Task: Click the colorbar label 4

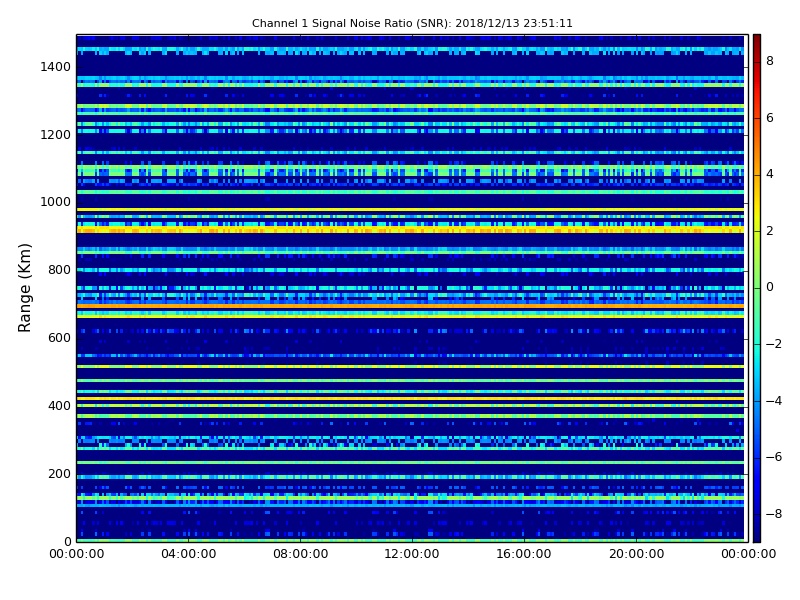Action: [x=770, y=174]
